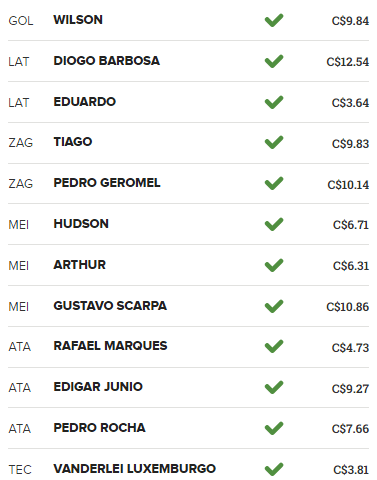This screenshot has height=480, width=377.
Task: Toggle Edigar Junio's confirmed checkmark
Action: point(274,387)
